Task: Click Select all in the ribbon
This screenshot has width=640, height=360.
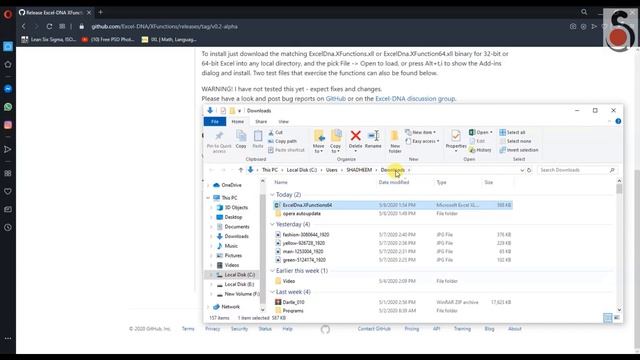Action: point(513,132)
